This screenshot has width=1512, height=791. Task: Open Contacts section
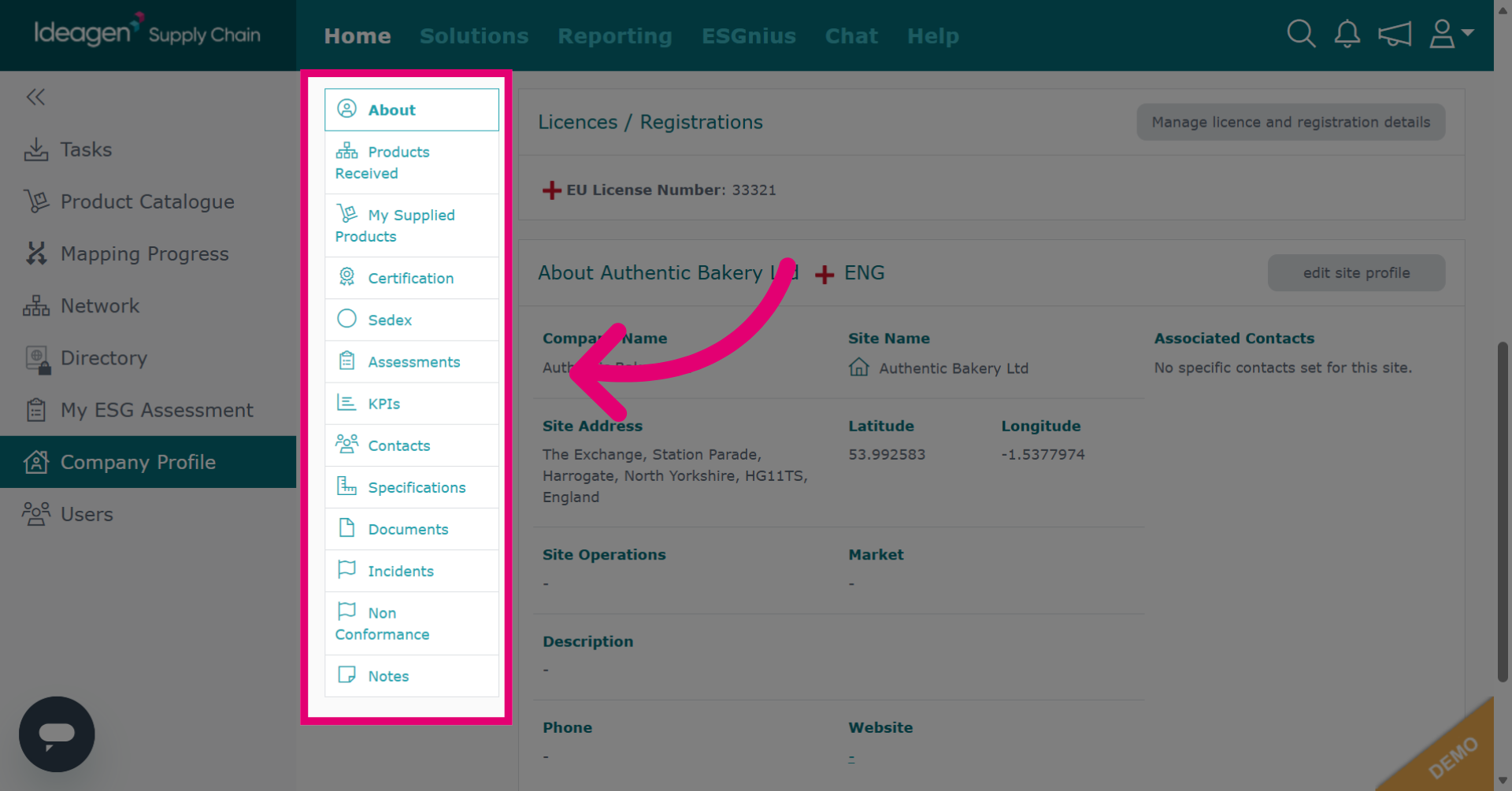pyautogui.click(x=412, y=445)
